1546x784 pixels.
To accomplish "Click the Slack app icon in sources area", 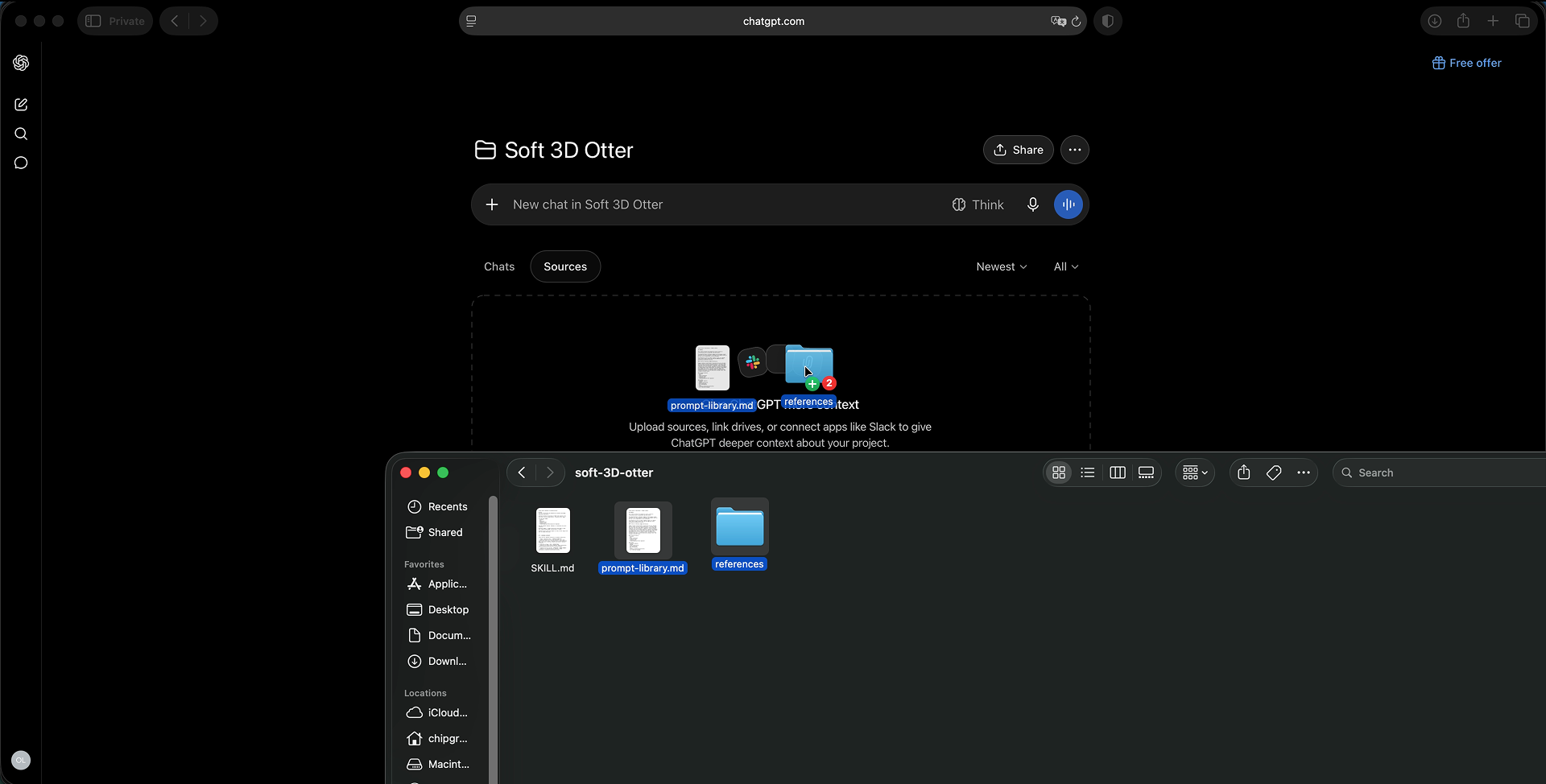I will [x=753, y=362].
